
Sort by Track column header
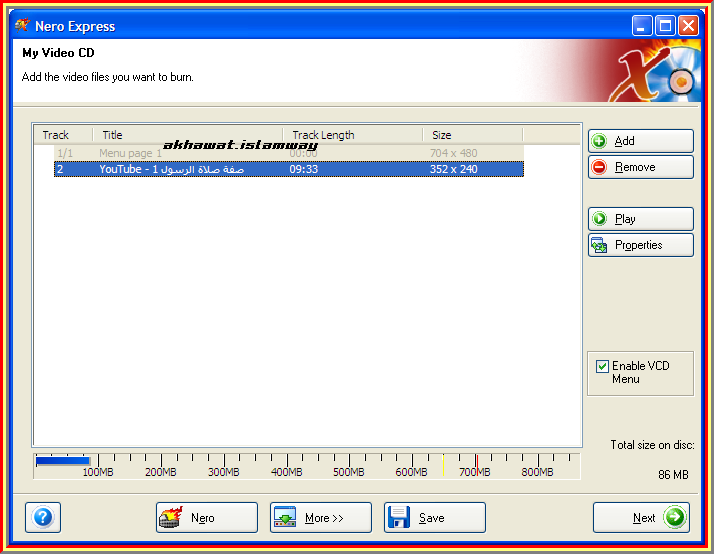63,135
